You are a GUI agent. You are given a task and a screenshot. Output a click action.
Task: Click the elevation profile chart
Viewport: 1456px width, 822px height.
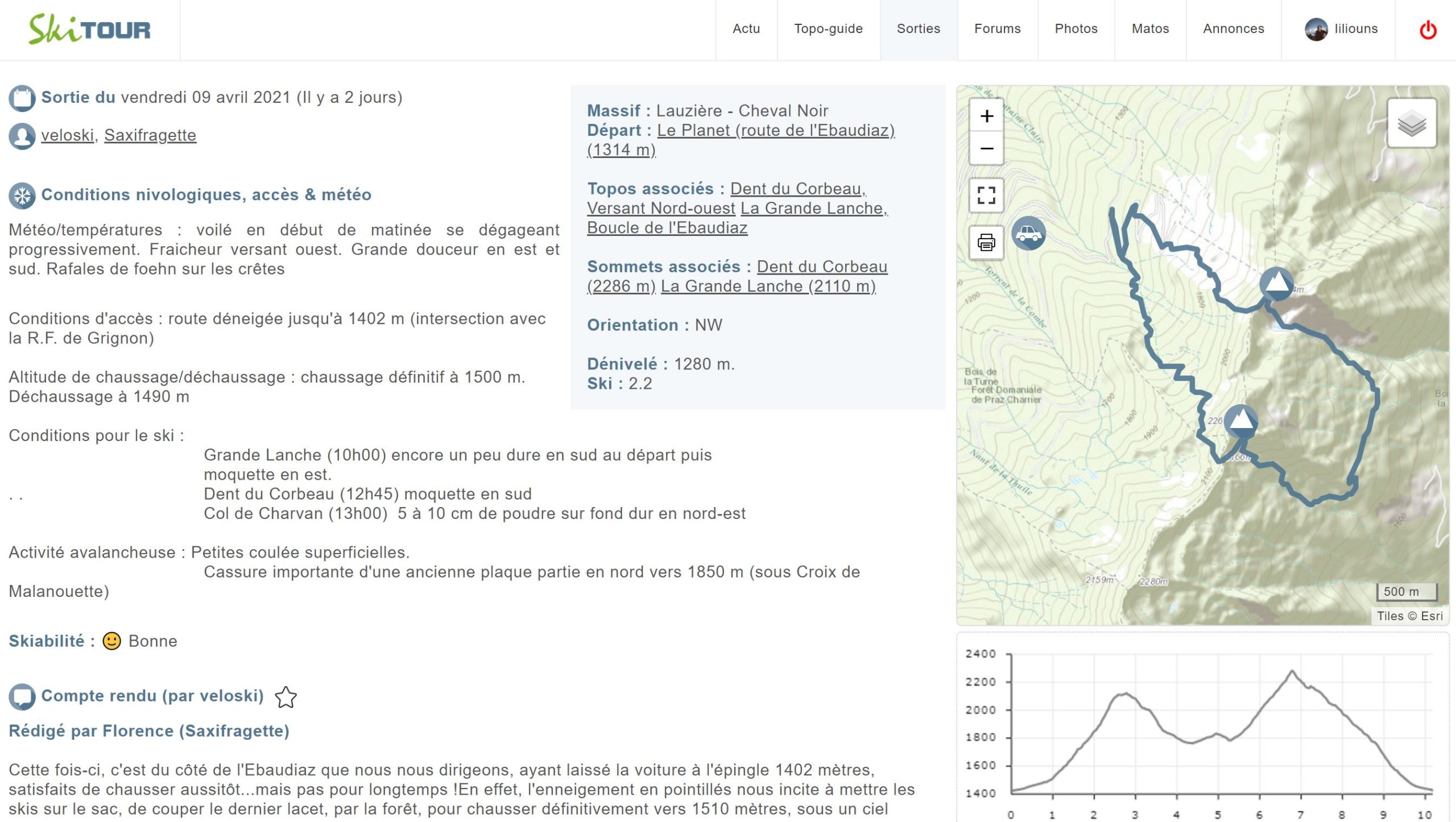[1217, 733]
